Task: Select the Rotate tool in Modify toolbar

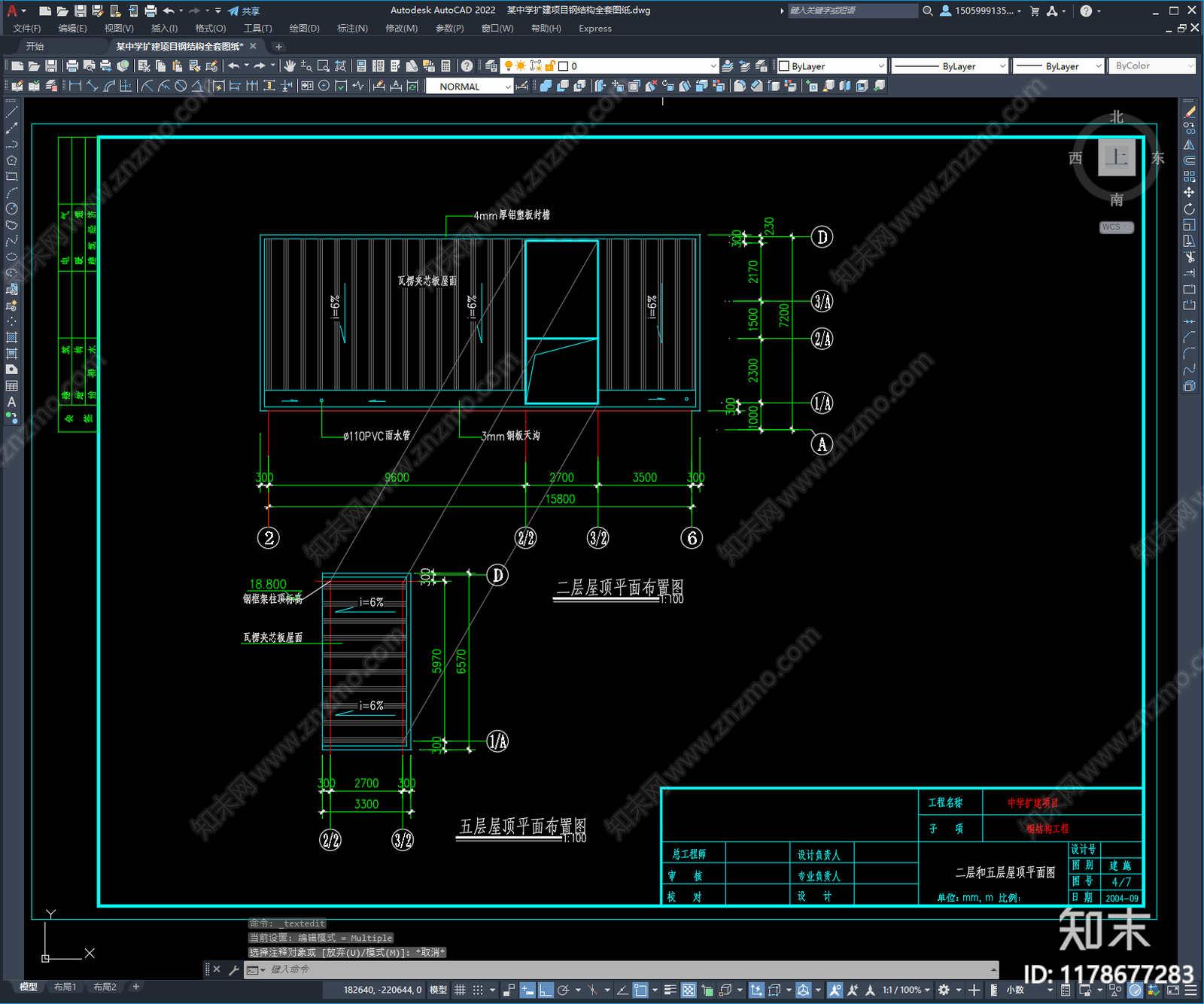Action: (x=1189, y=208)
